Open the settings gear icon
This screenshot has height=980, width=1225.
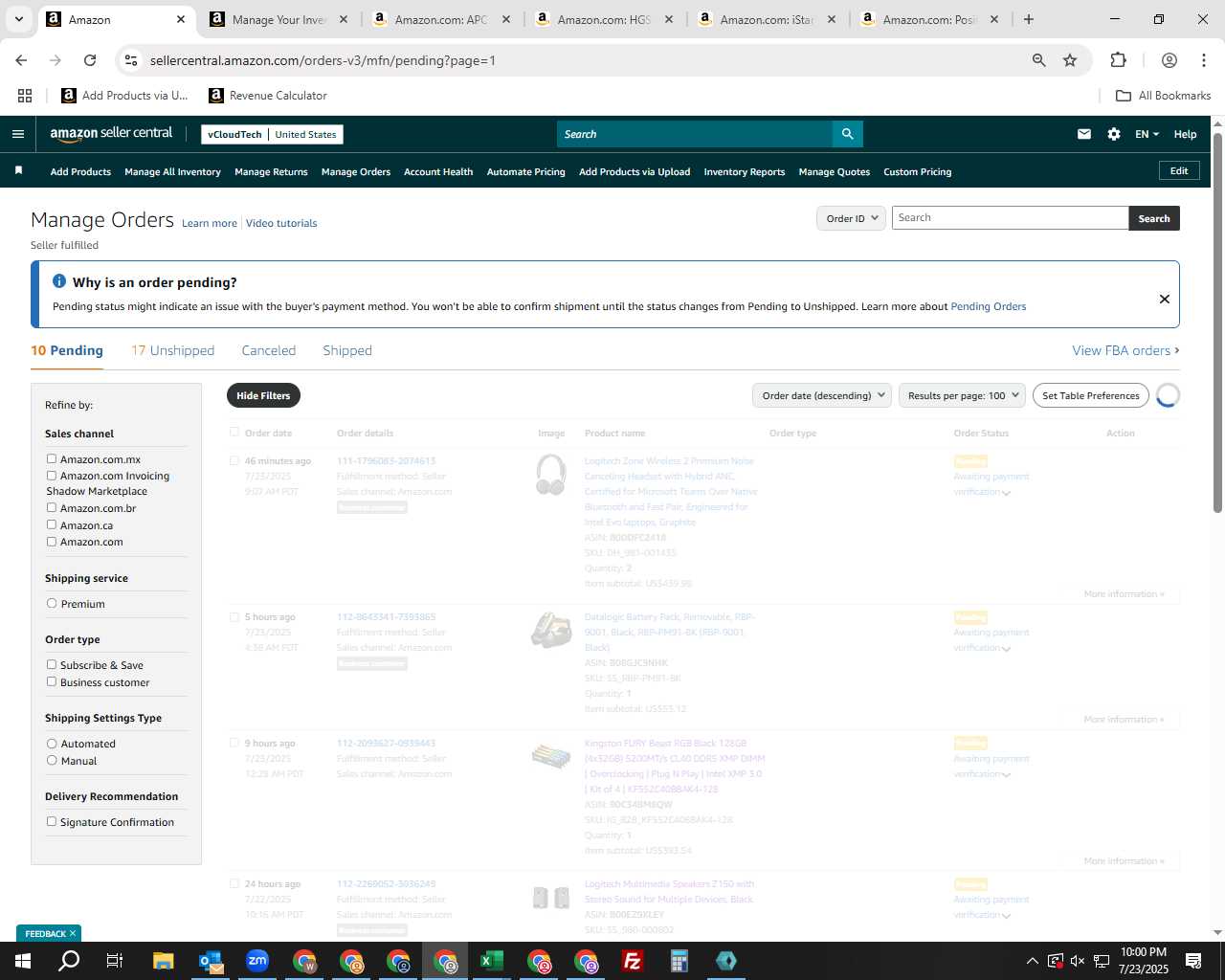pyautogui.click(x=1114, y=134)
